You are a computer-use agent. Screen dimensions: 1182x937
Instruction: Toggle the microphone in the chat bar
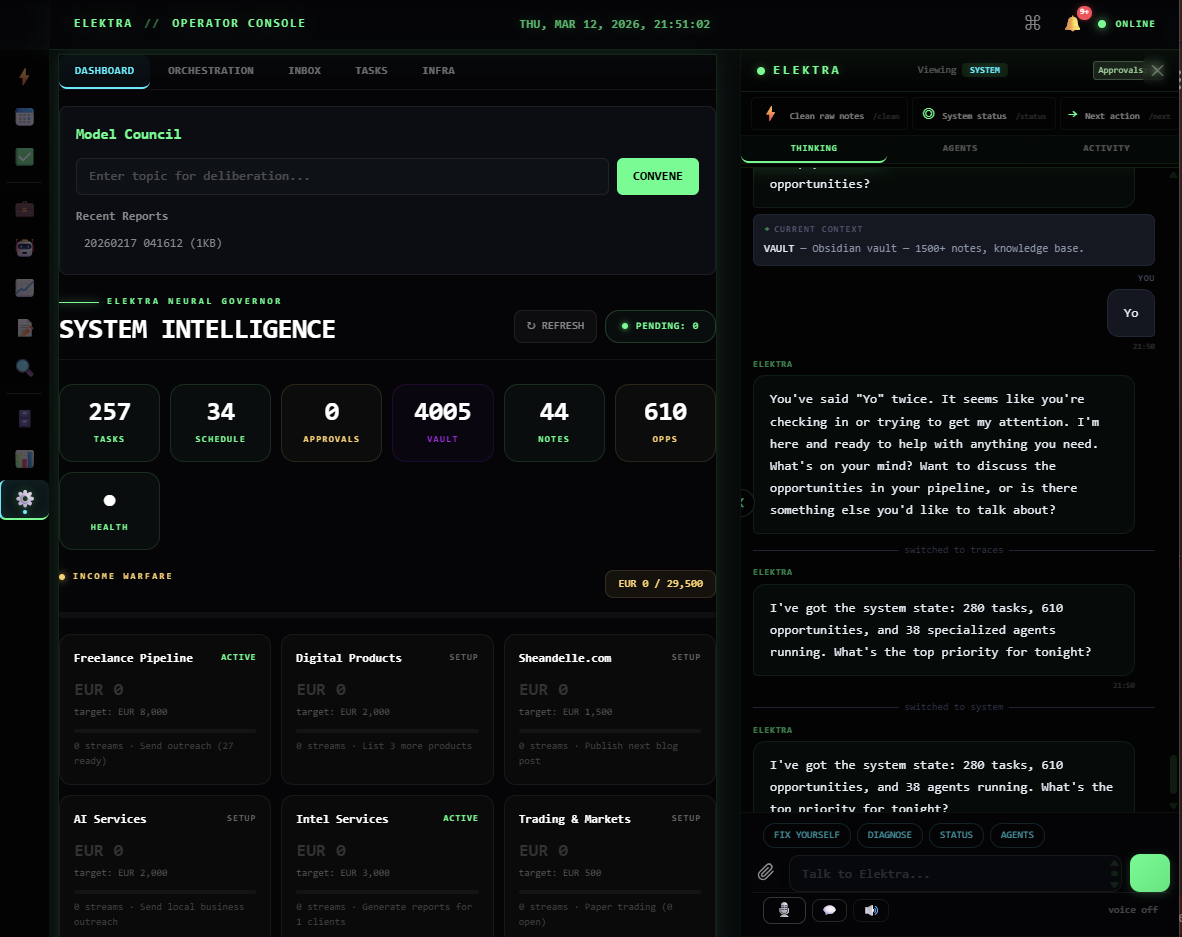pos(784,910)
